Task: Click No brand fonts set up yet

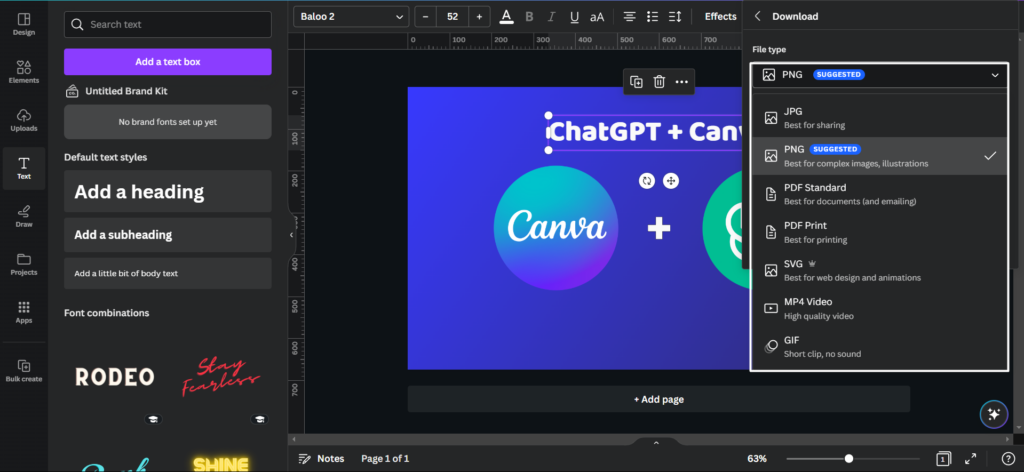Action: 168,122
